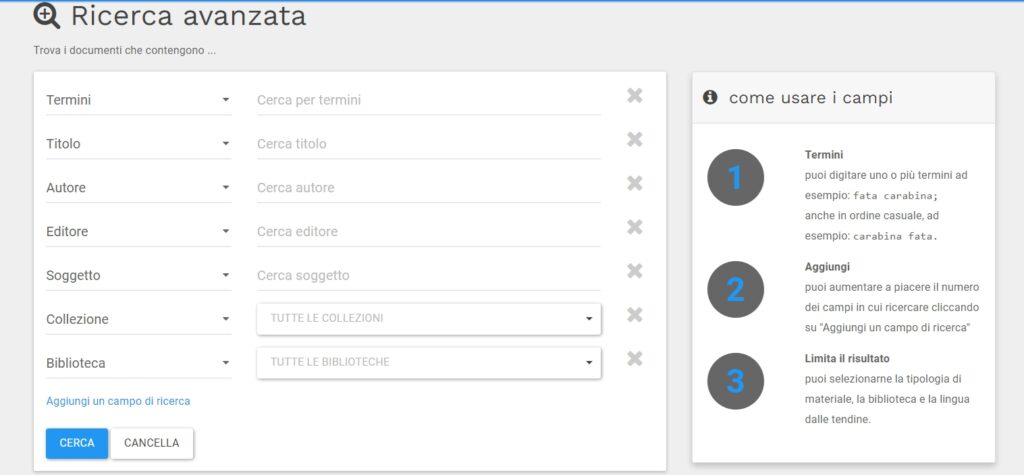Click the CANCELLA button
Image resolution: width=1024 pixels, height=475 pixels.
[x=152, y=443]
